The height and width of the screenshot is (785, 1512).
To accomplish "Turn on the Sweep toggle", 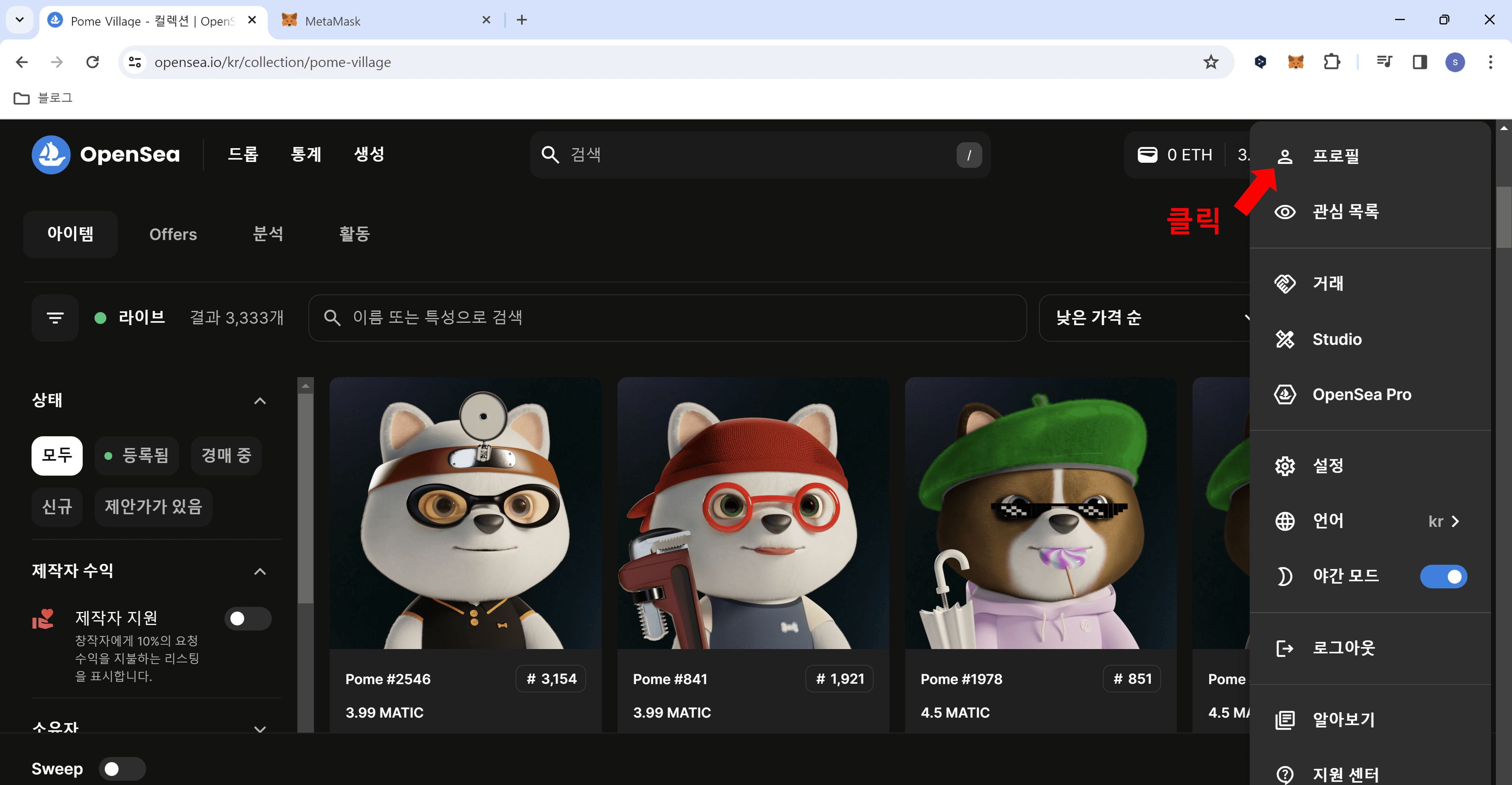I will [x=122, y=768].
